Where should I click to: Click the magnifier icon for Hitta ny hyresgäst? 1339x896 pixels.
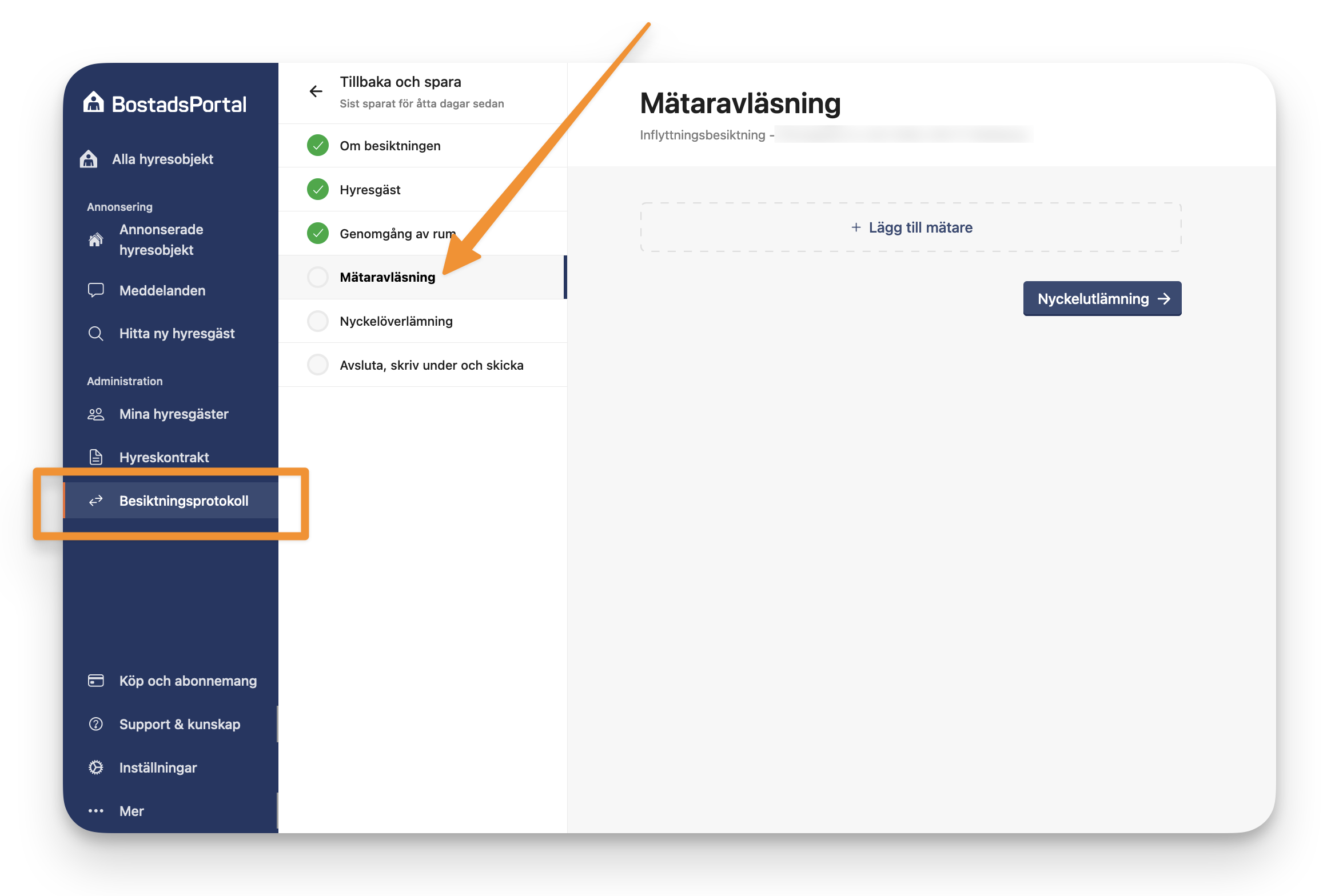[x=95, y=334]
